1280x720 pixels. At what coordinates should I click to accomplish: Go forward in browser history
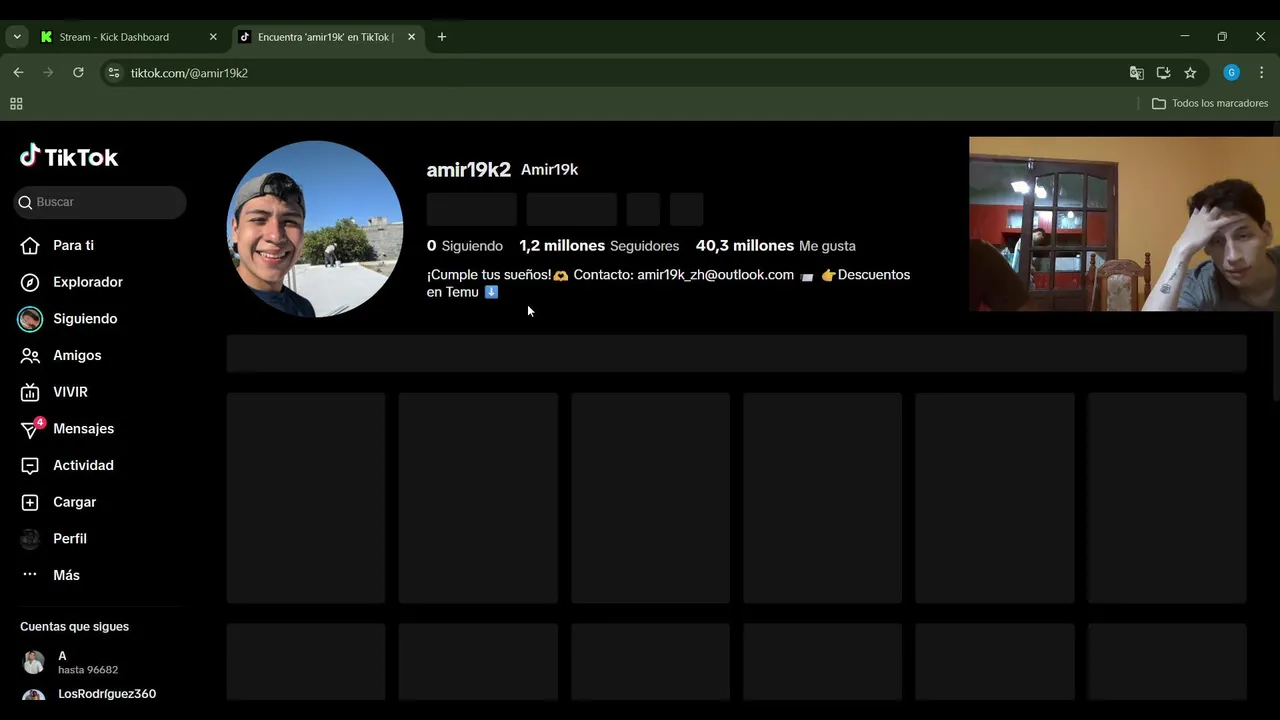pos(48,73)
